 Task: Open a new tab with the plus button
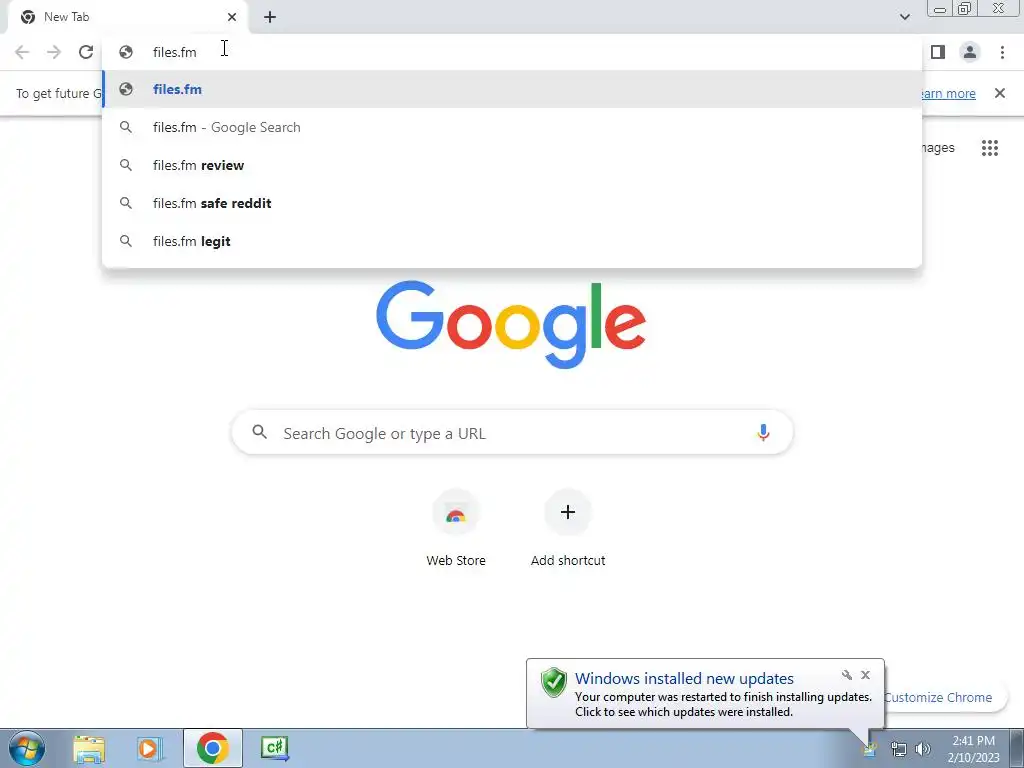click(270, 17)
